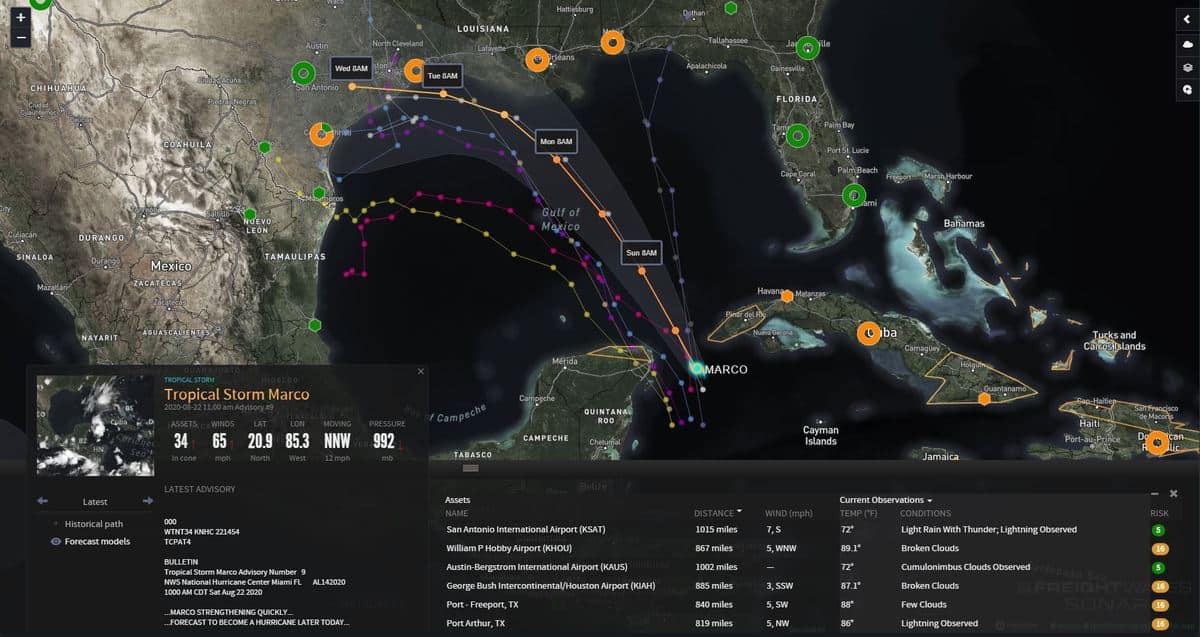Click the '34' assets in cone value
The height and width of the screenshot is (637, 1200).
click(x=181, y=441)
